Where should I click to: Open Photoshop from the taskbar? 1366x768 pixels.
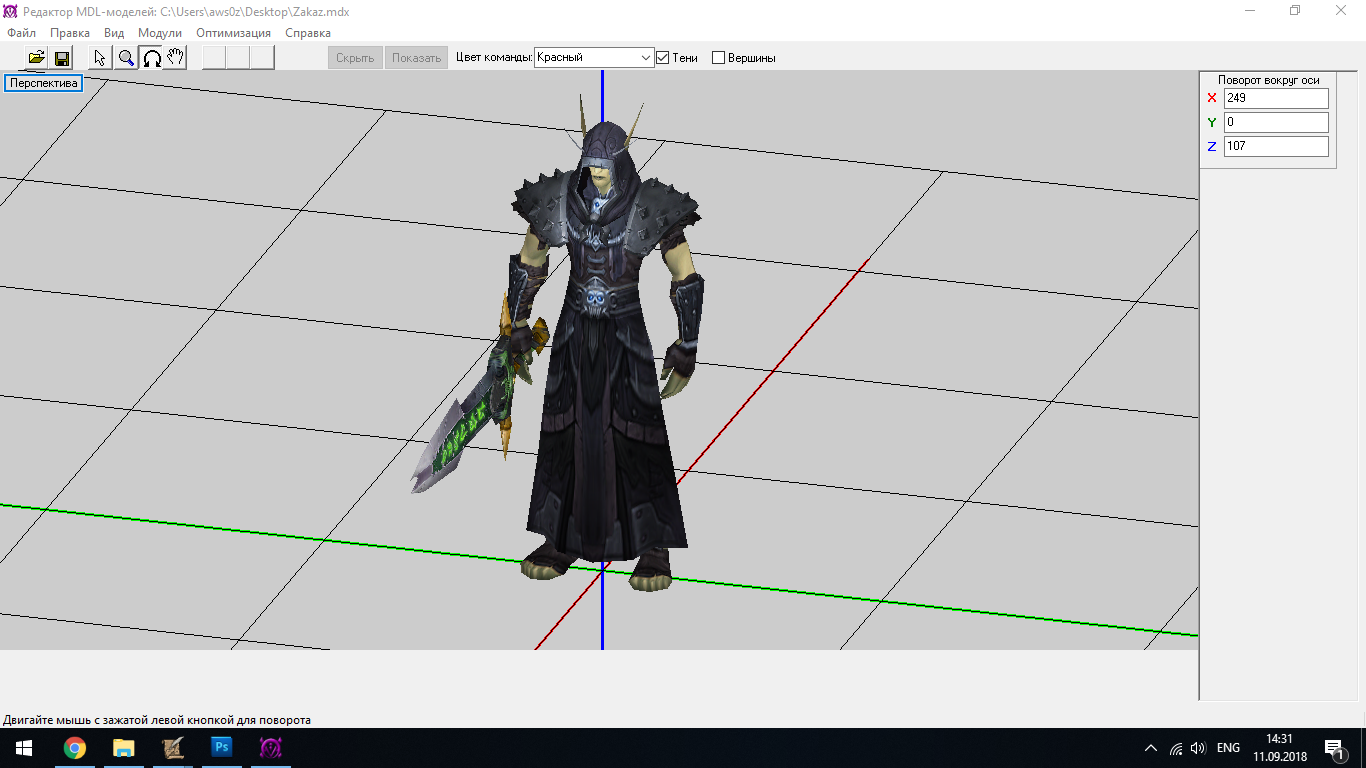222,747
